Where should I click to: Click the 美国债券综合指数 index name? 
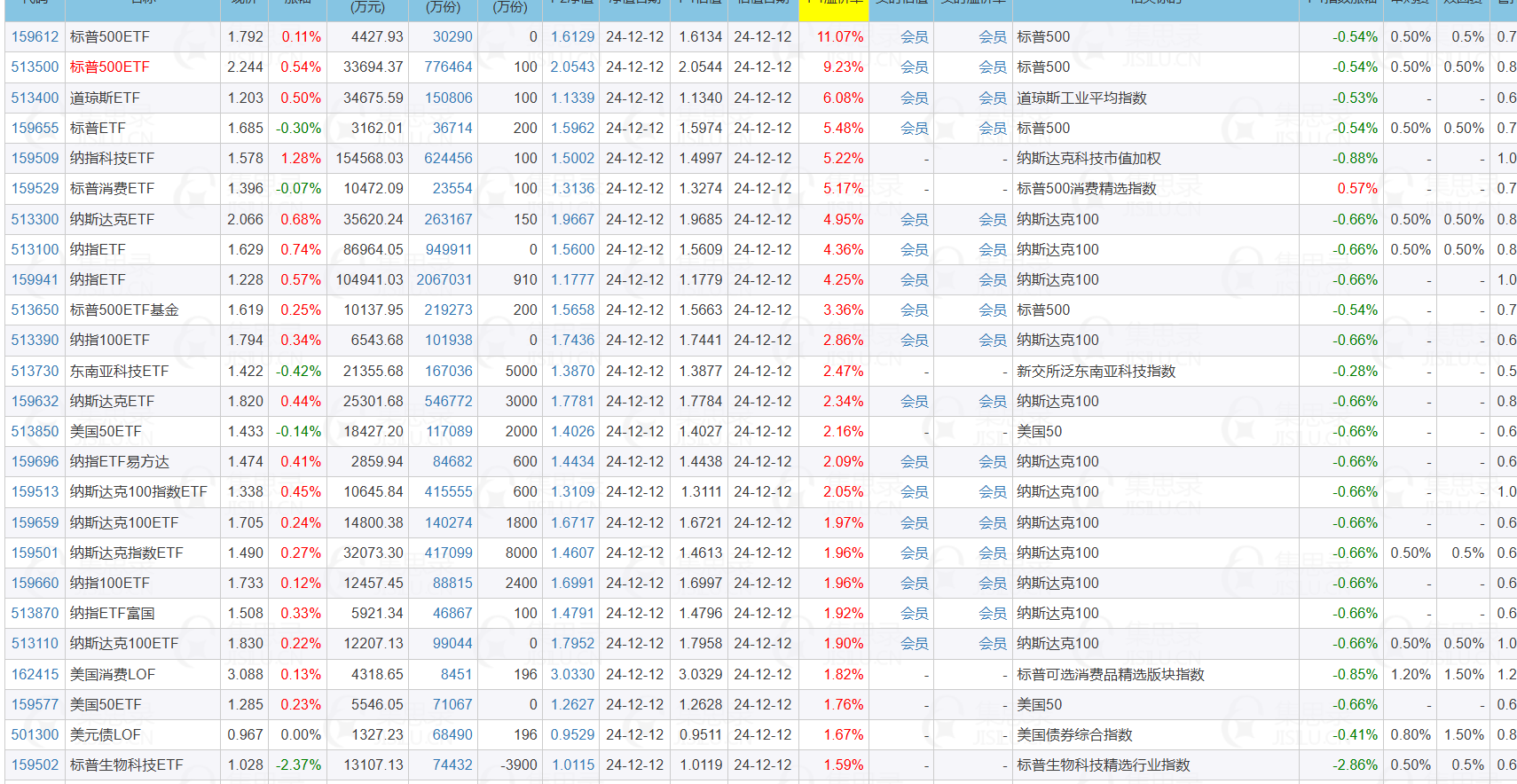click(1074, 734)
